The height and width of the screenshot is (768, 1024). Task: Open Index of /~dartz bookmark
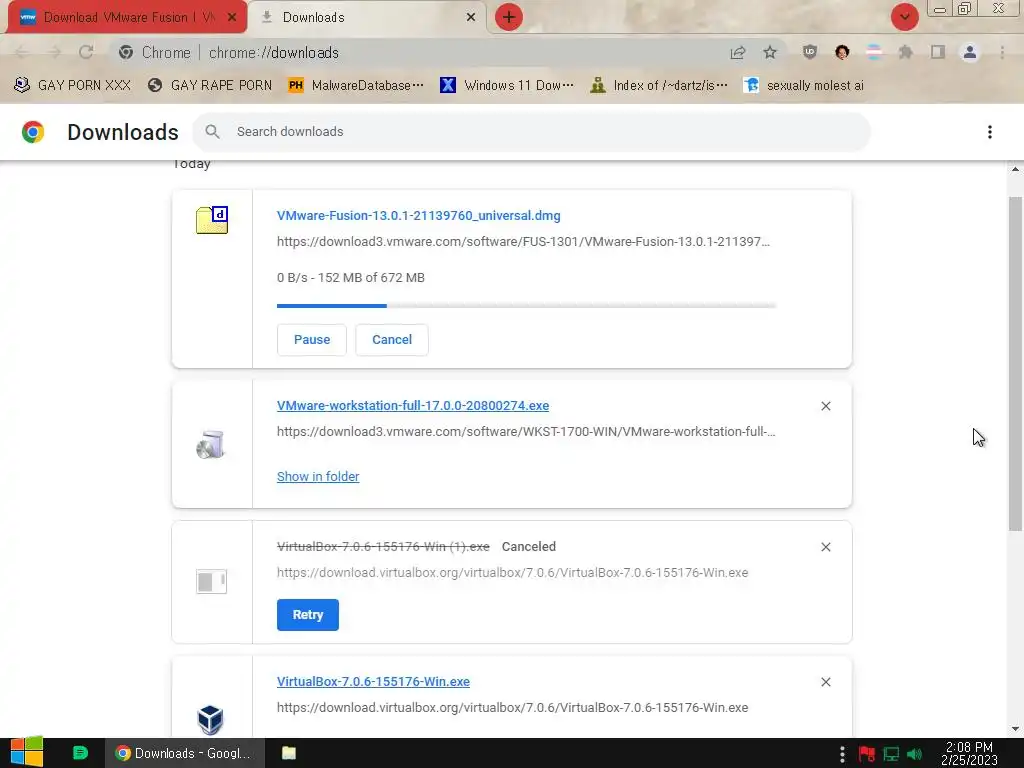658,85
